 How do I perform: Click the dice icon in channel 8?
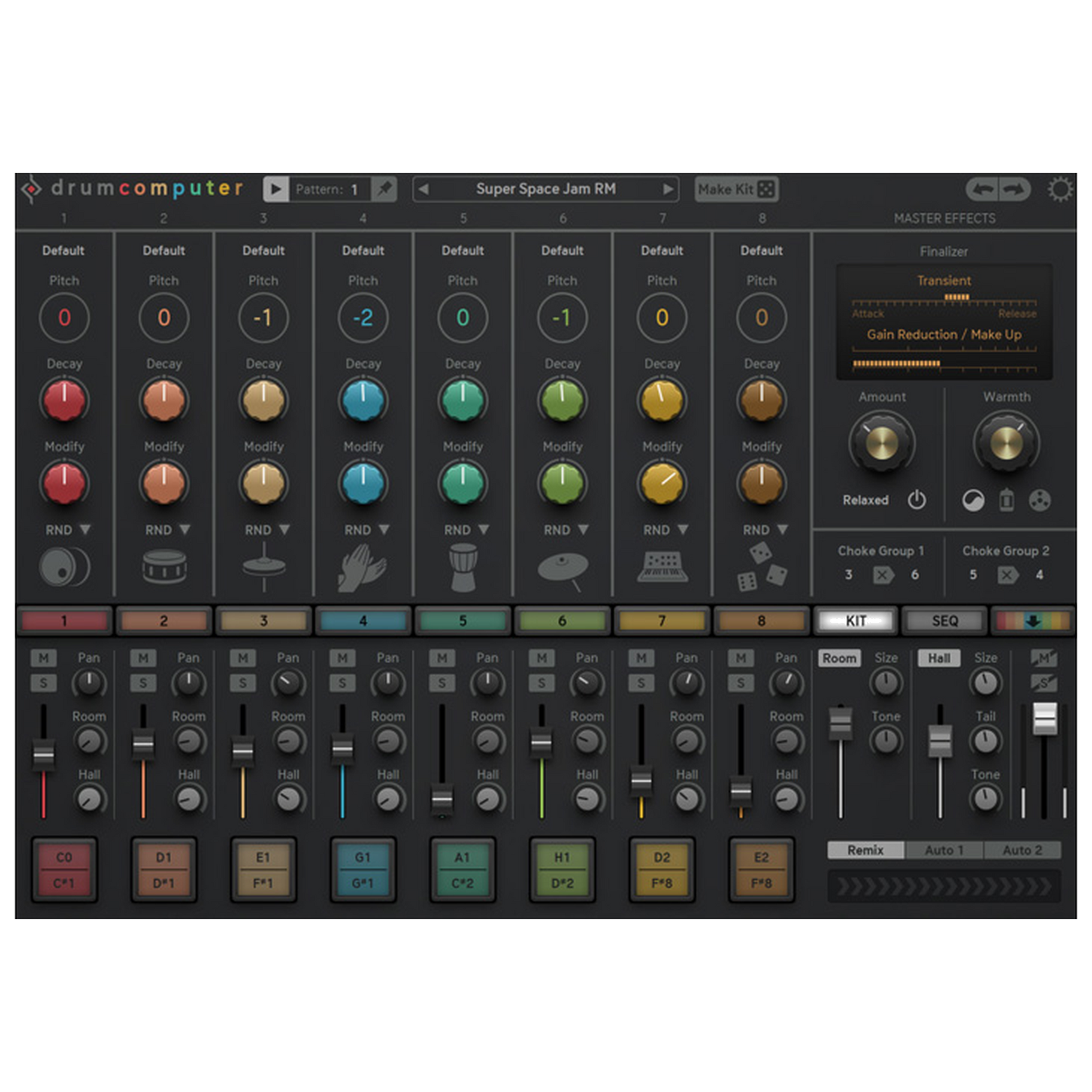point(761,567)
